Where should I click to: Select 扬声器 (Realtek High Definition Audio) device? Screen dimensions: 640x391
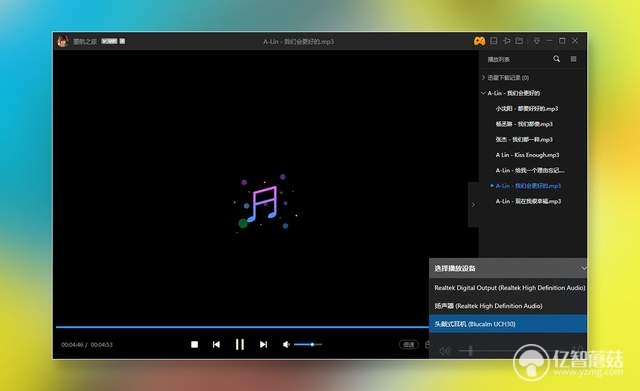508,306
